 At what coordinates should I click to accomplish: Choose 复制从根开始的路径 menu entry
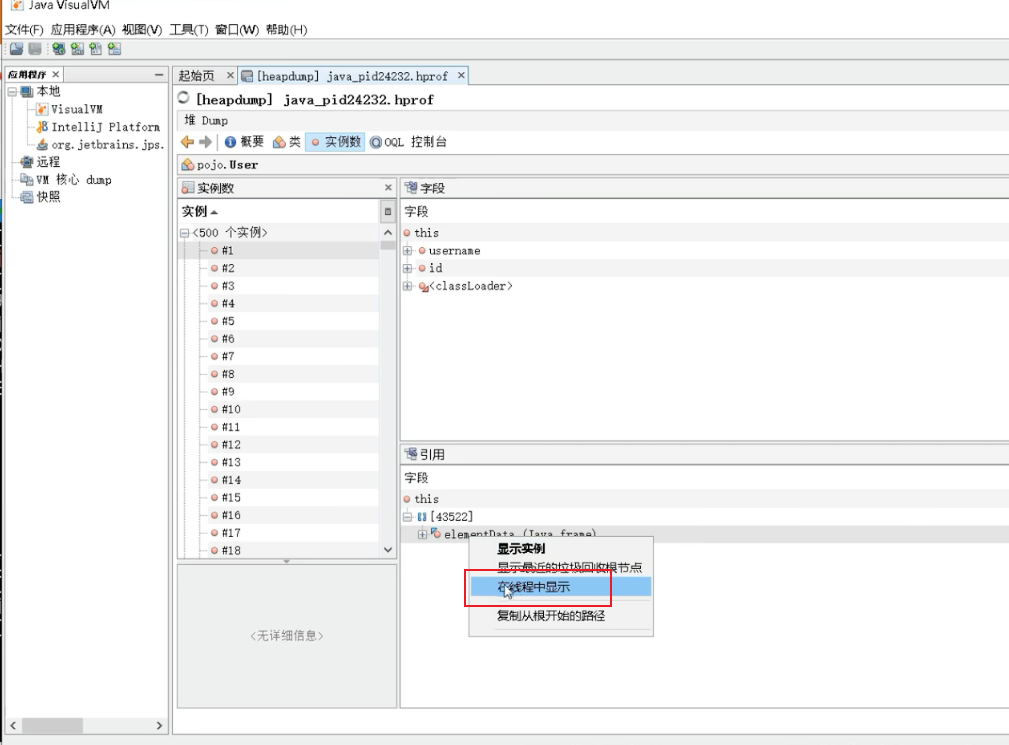[x=561, y=616]
